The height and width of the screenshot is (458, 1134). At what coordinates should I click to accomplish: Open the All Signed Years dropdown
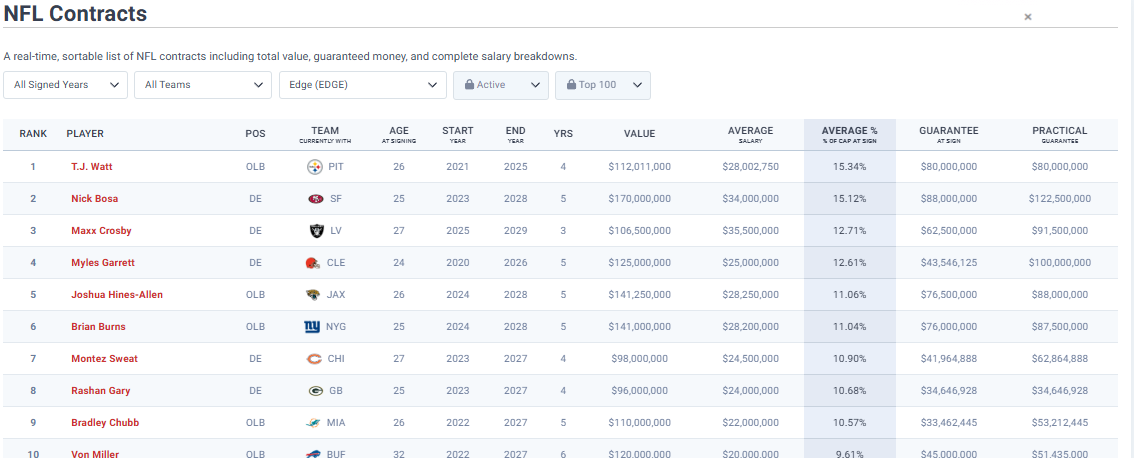point(66,85)
